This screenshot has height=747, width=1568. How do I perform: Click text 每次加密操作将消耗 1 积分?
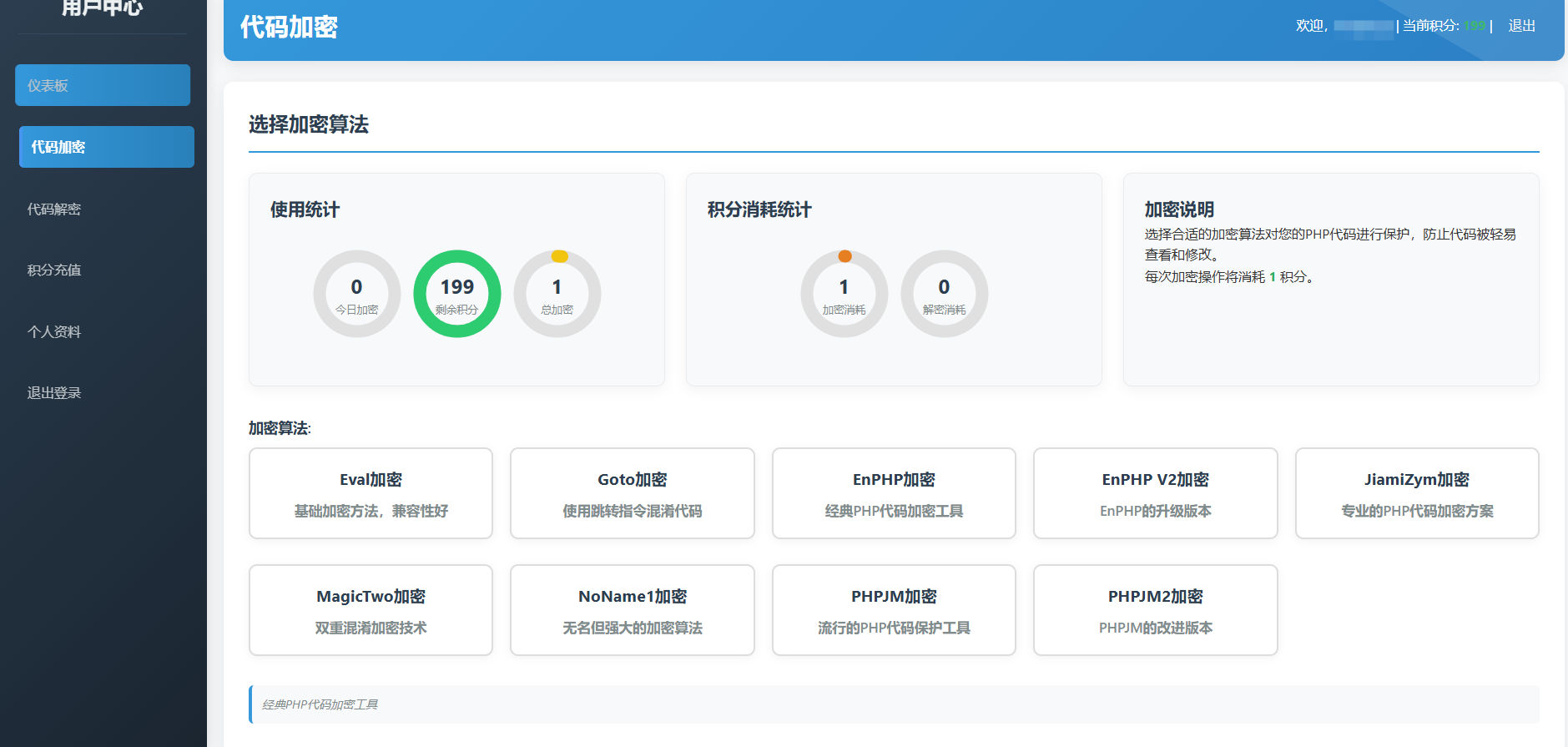[x=1230, y=277]
